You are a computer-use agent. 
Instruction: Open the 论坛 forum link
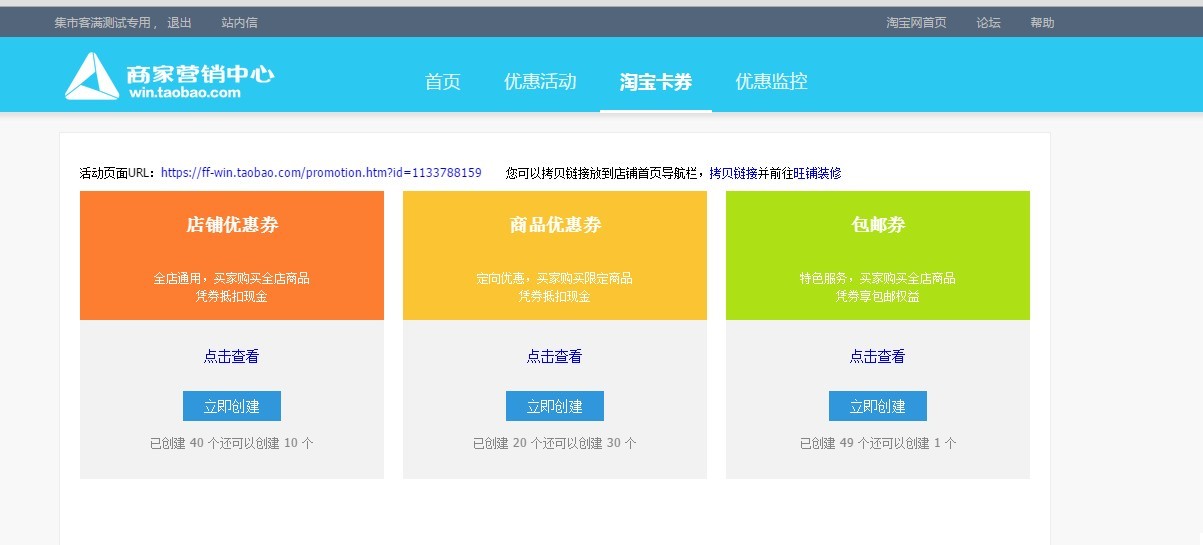(988, 22)
